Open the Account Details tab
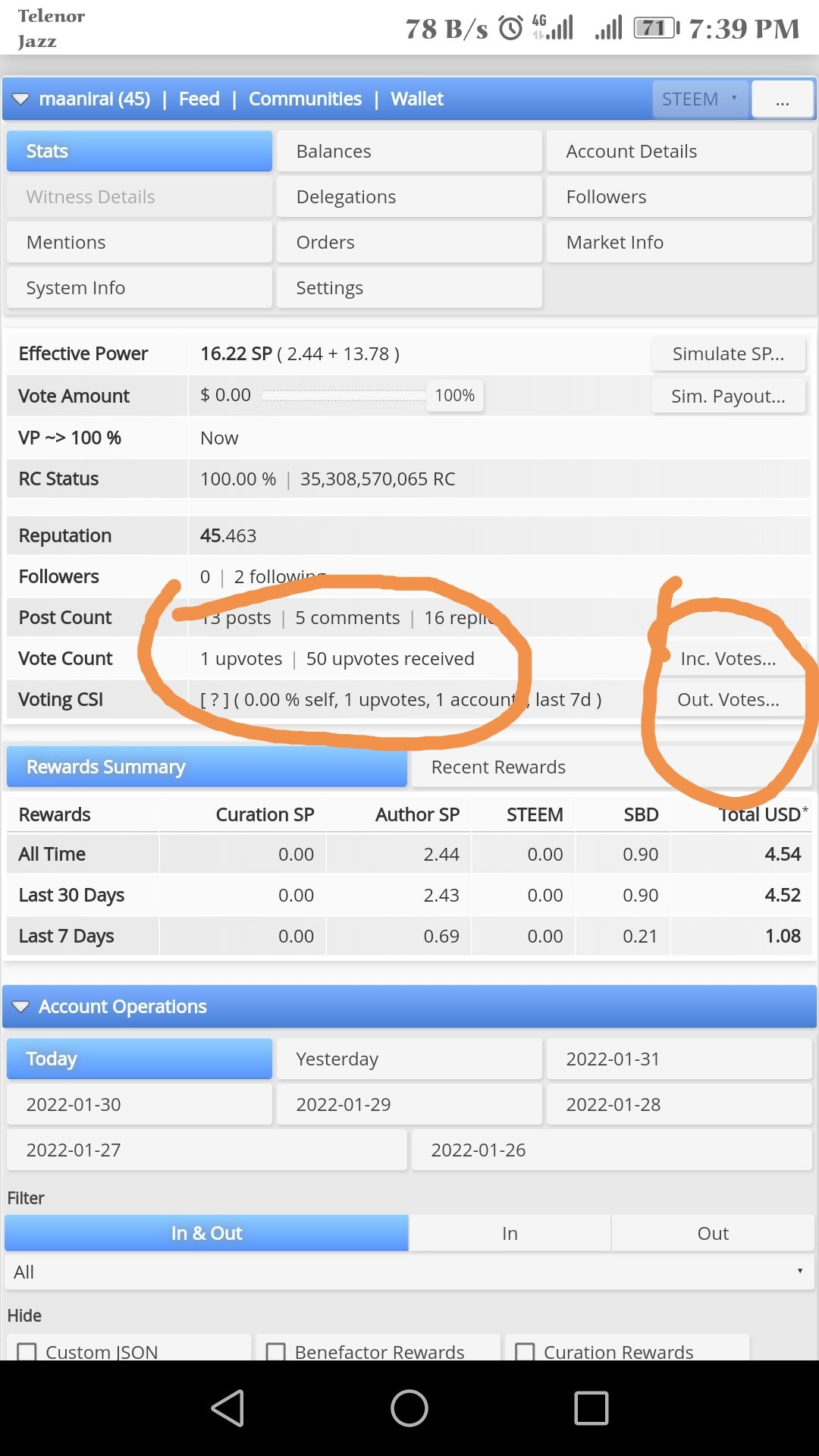 pyautogui.click(x=679, y=151)
